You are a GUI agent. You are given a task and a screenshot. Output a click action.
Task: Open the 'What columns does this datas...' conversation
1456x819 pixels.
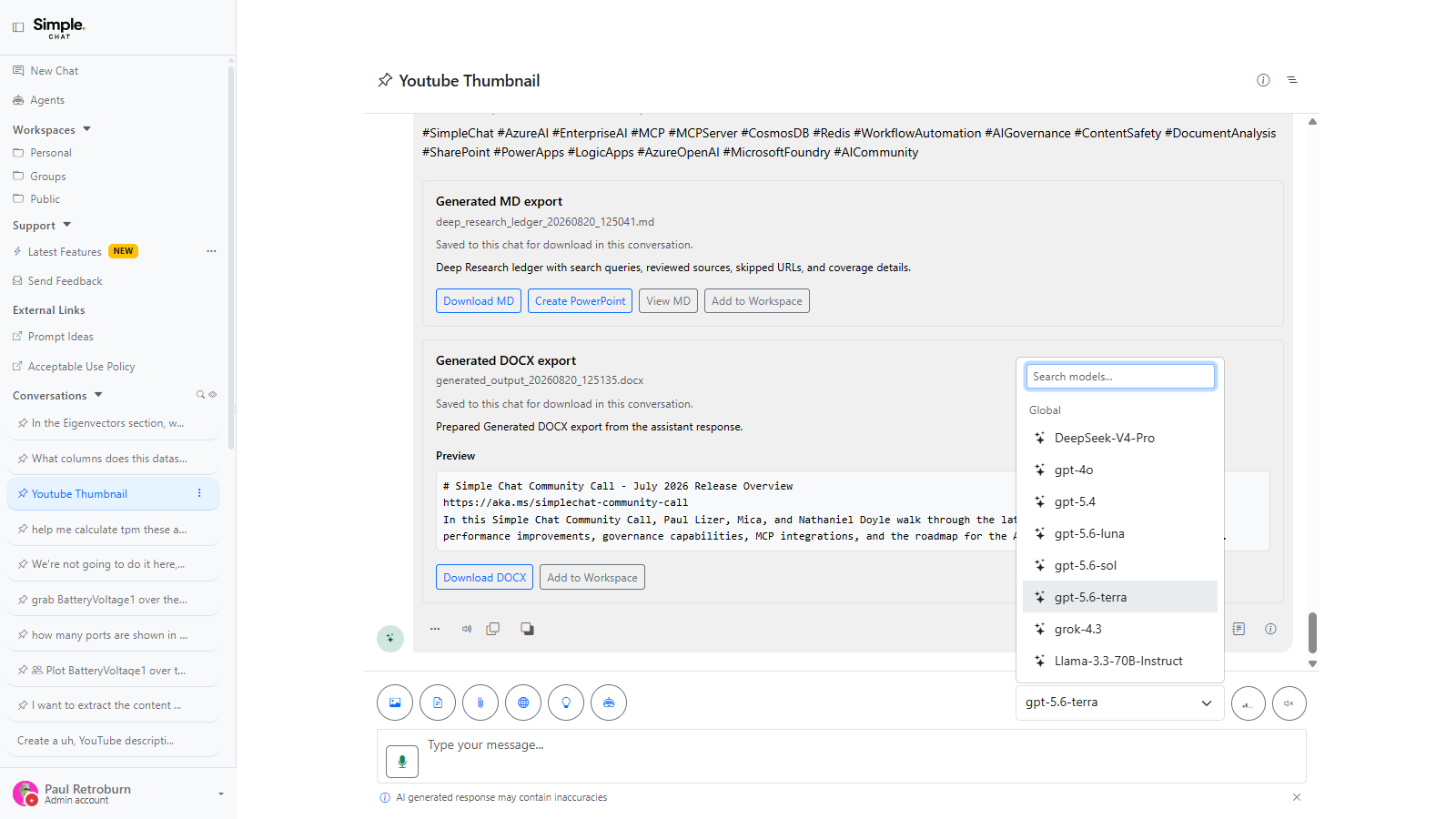pos(113,459)
